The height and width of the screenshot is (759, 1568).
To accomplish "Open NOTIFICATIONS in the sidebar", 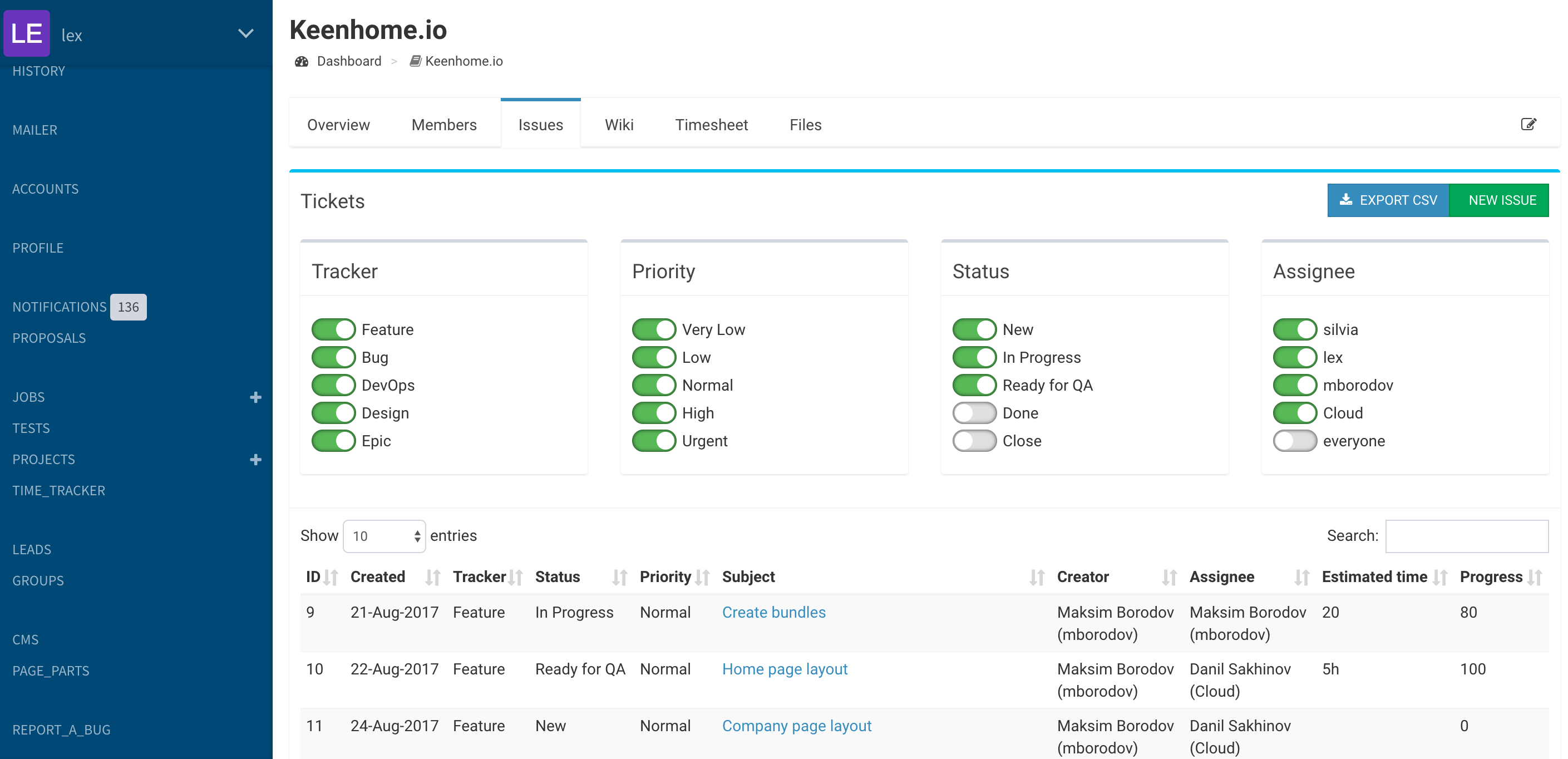I will (60, 307).
